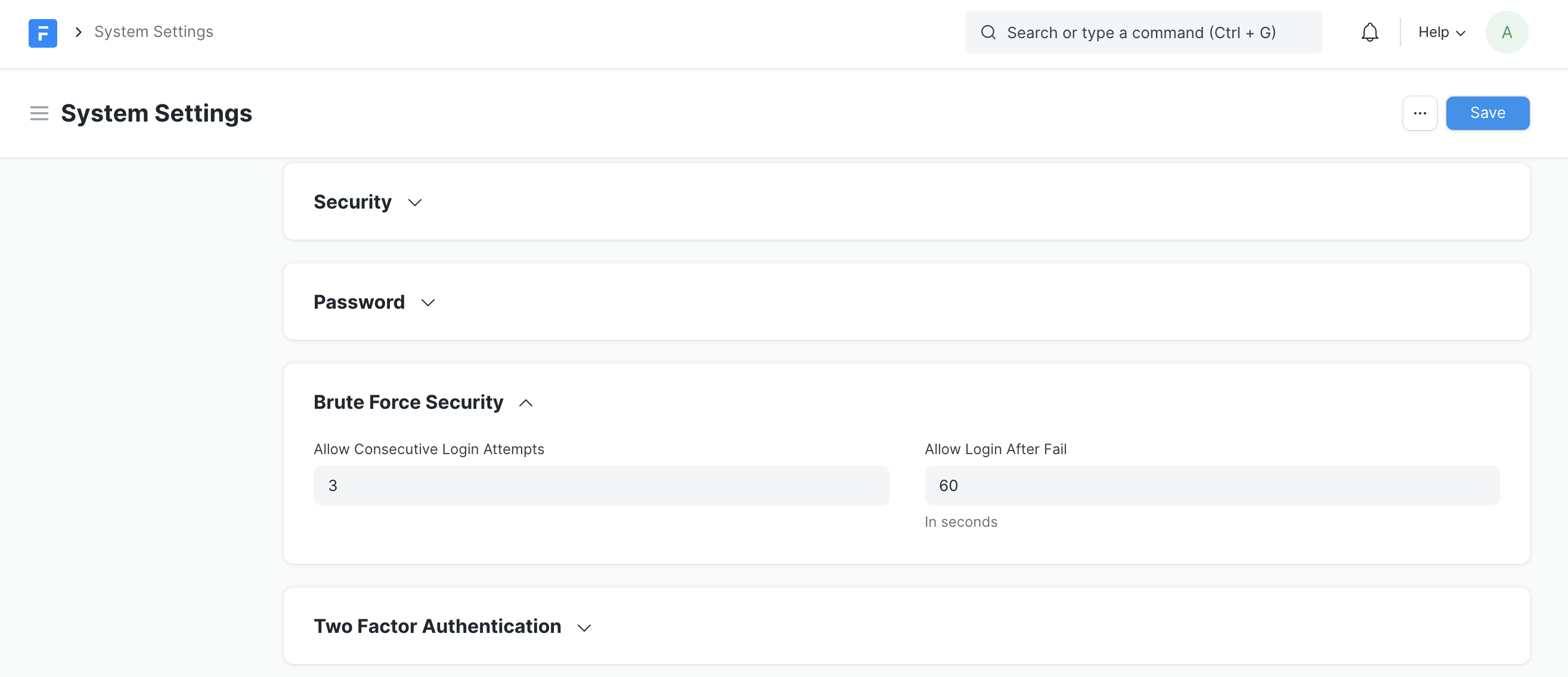The width and height of the screenshot is (1568, 677).
Task: Click the Save button
Action: 1488,113
